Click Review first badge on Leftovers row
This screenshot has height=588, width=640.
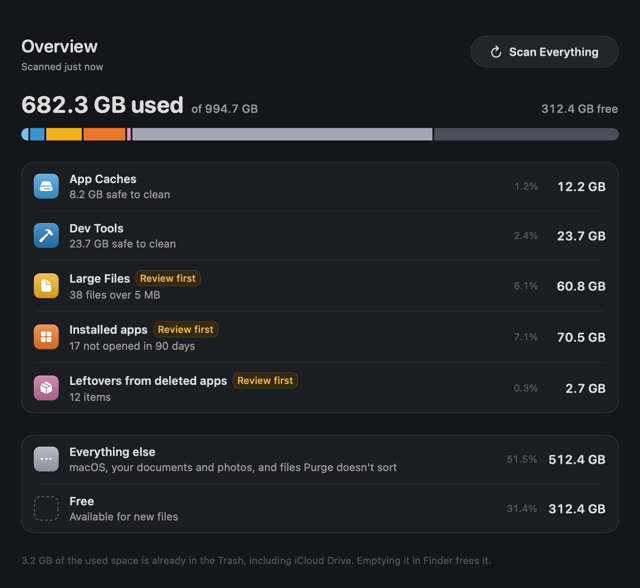pos(265,381)
